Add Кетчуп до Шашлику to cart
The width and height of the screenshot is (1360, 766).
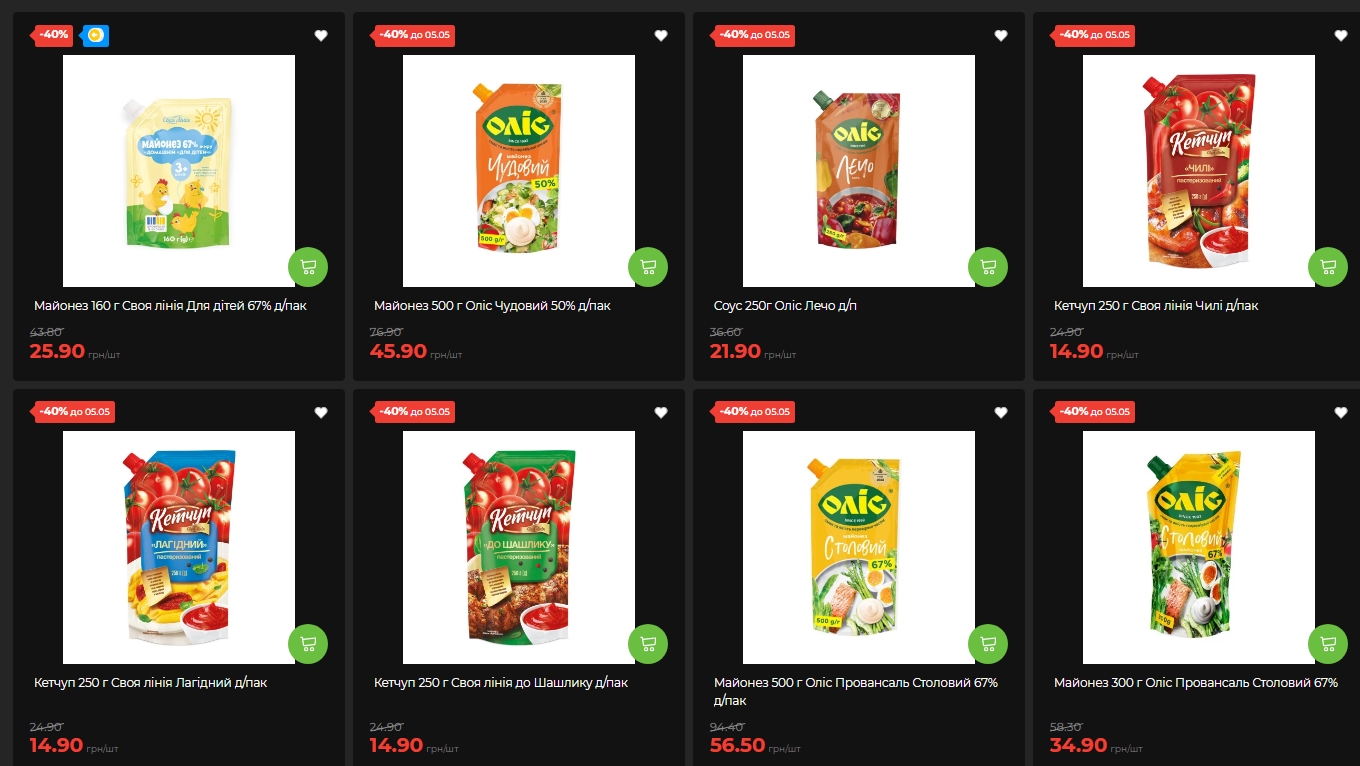[648, 644]
